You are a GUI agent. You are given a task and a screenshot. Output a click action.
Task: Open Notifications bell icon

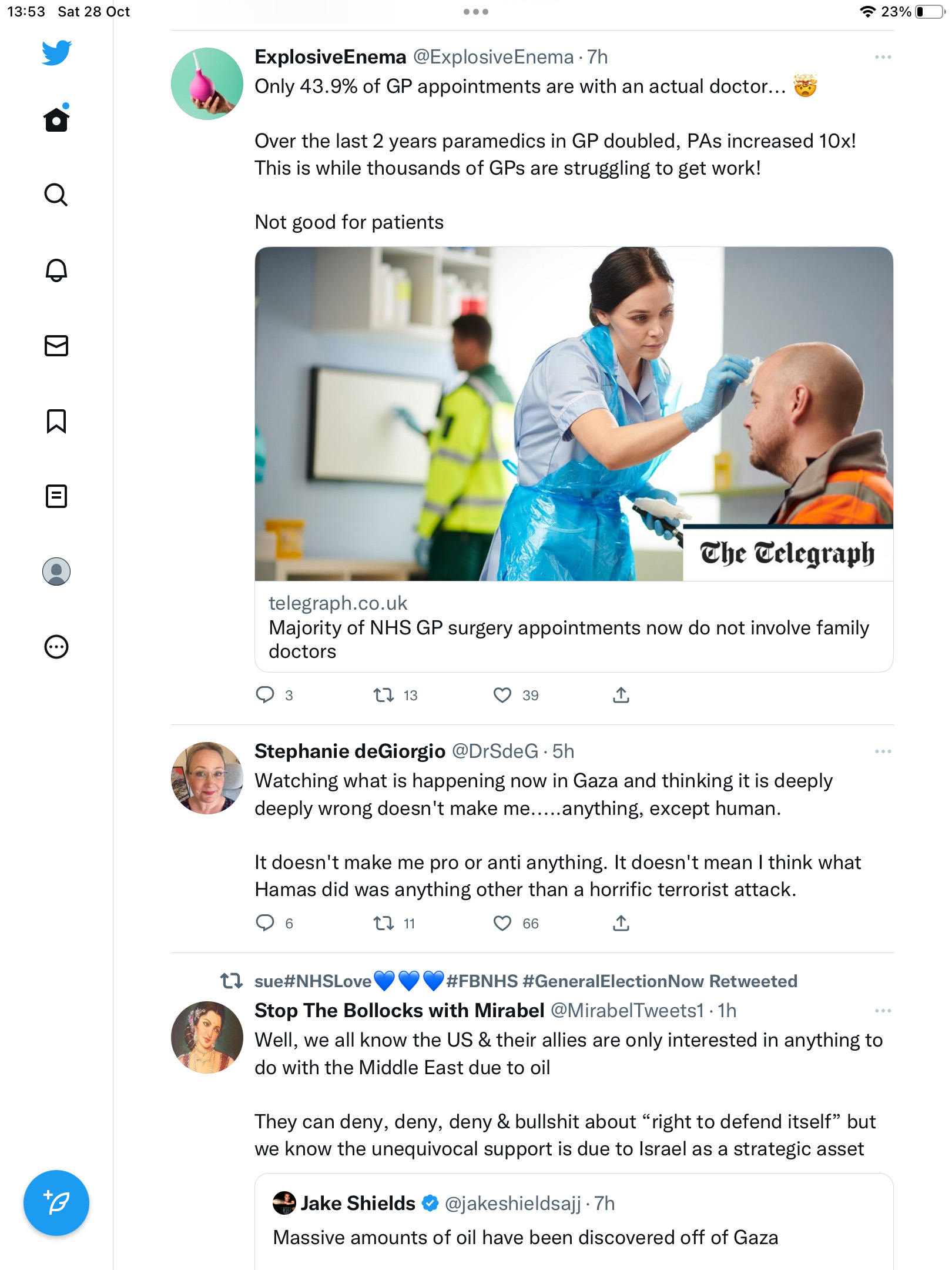click(x=56, y=270)
